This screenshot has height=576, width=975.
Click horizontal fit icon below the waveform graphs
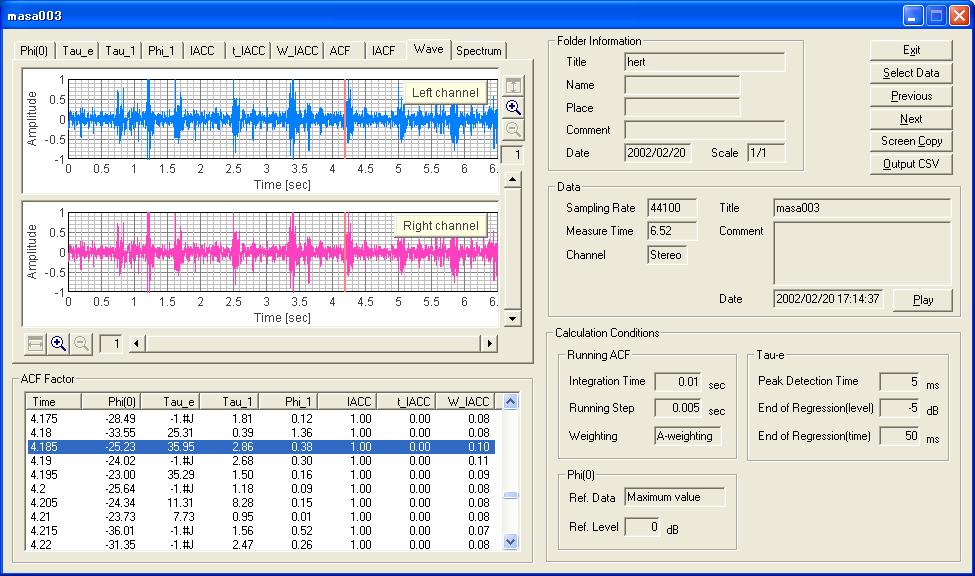pos(35,344)
